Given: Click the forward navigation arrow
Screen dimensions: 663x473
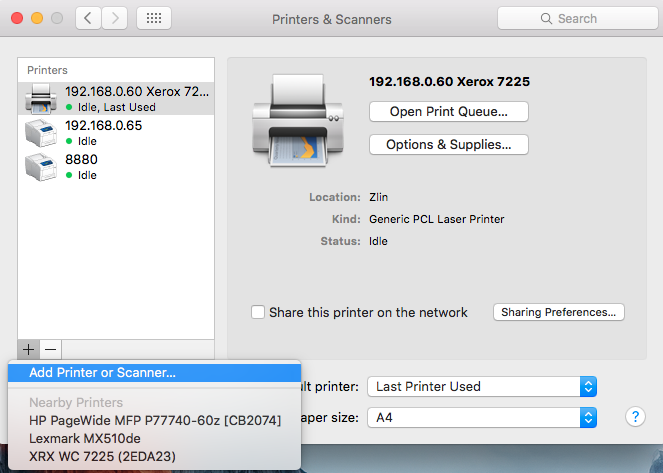Looking at the screenshot, I should 114,19.
